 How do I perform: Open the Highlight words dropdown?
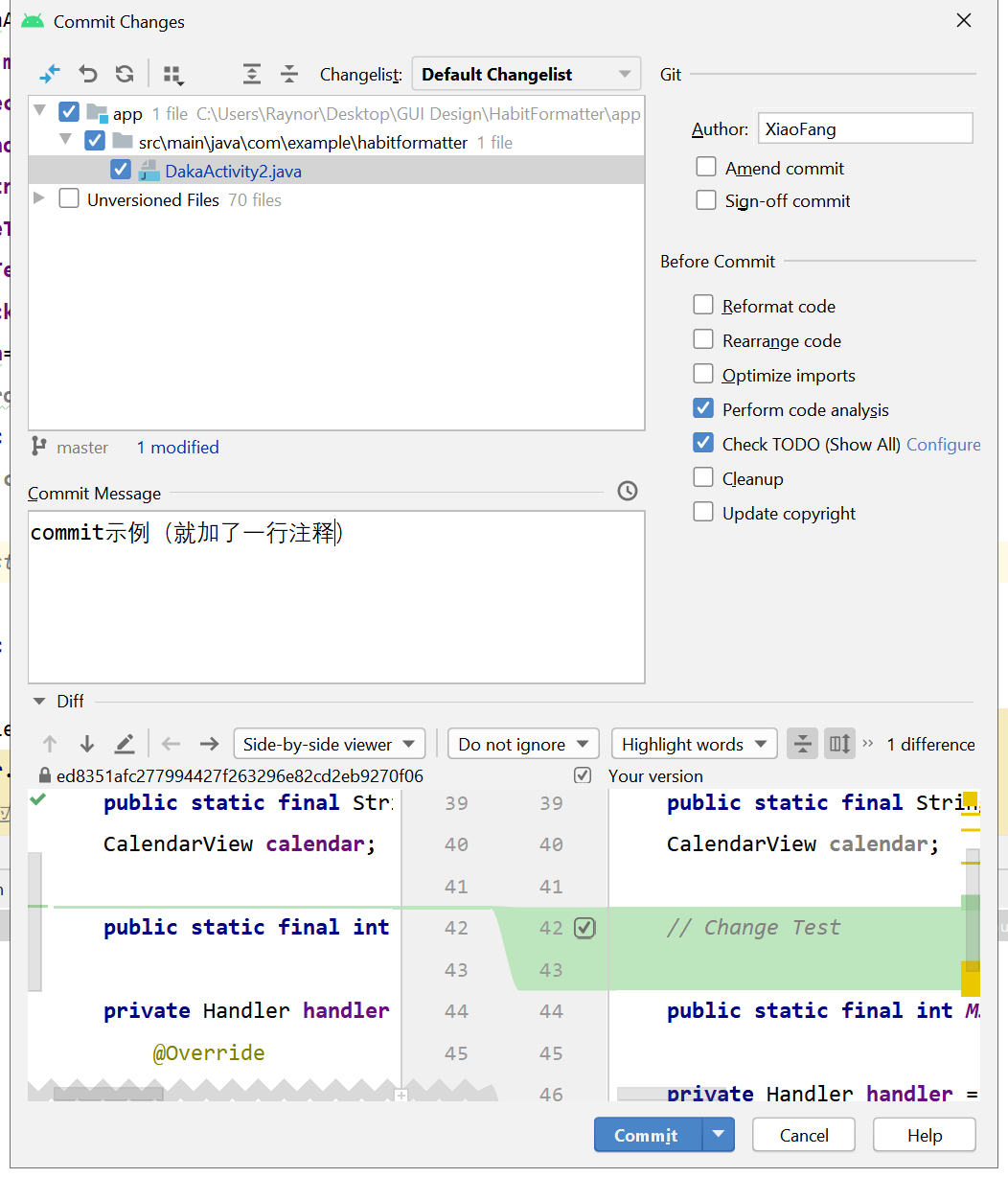(694, 744)
